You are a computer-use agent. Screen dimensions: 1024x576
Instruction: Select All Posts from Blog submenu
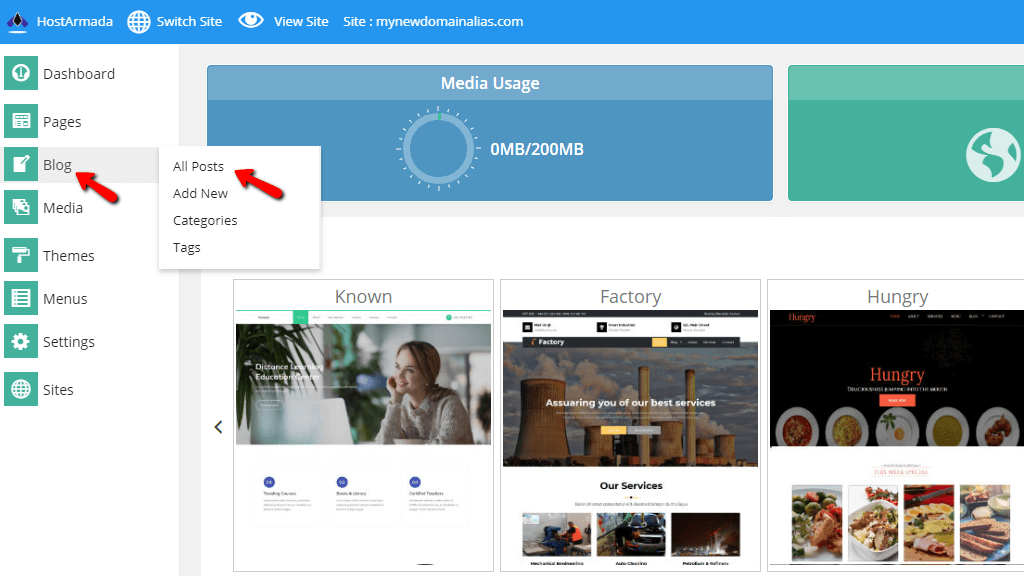click(198, 167)
